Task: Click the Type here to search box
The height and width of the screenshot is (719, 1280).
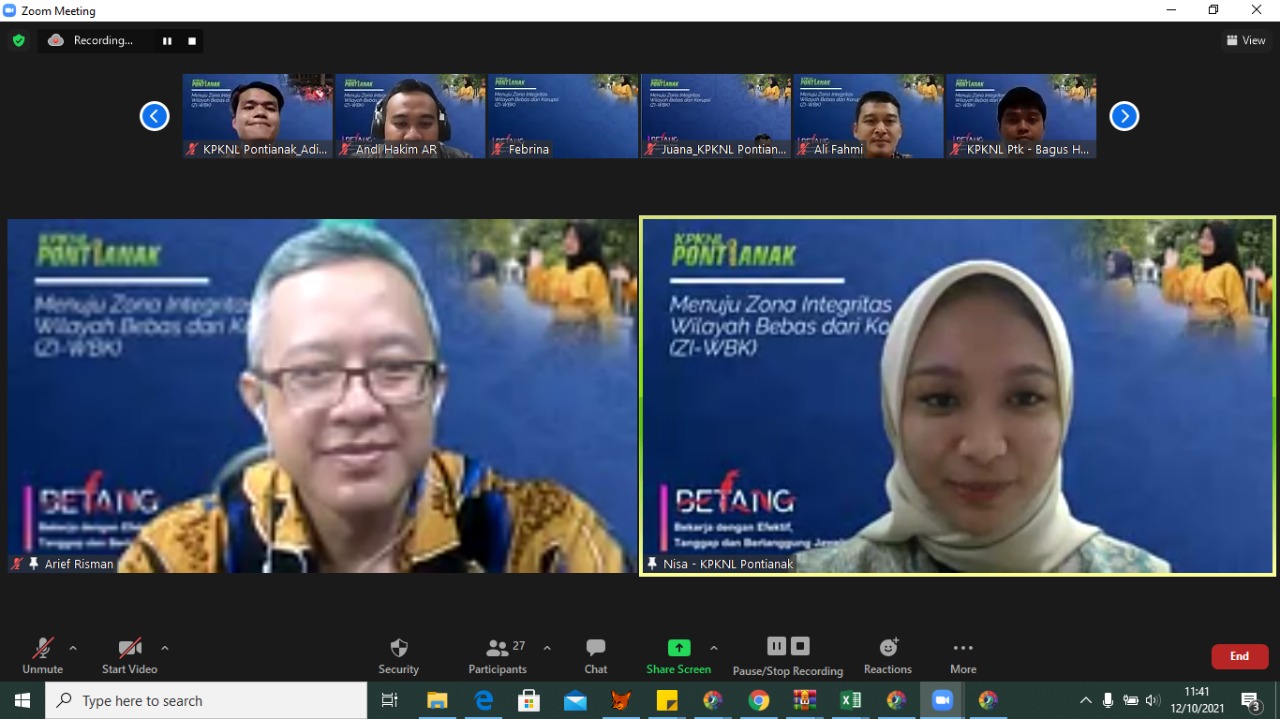Action: pyautogui.click(x=206, y=700)
